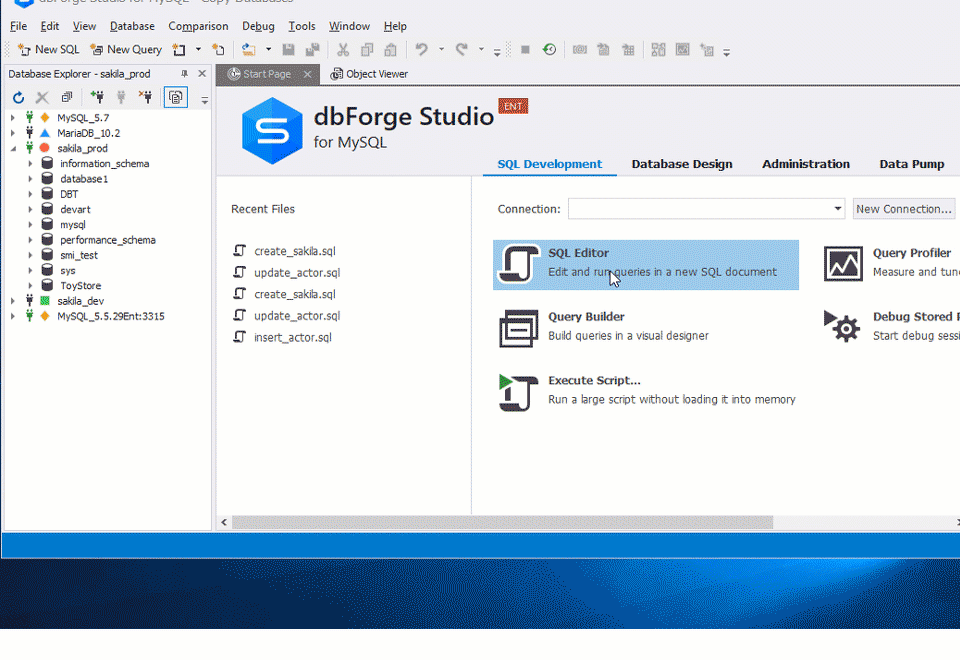This screenshot has width=960, height=660.
Task: Click the Query Builder title text
Action: point(587,317)
